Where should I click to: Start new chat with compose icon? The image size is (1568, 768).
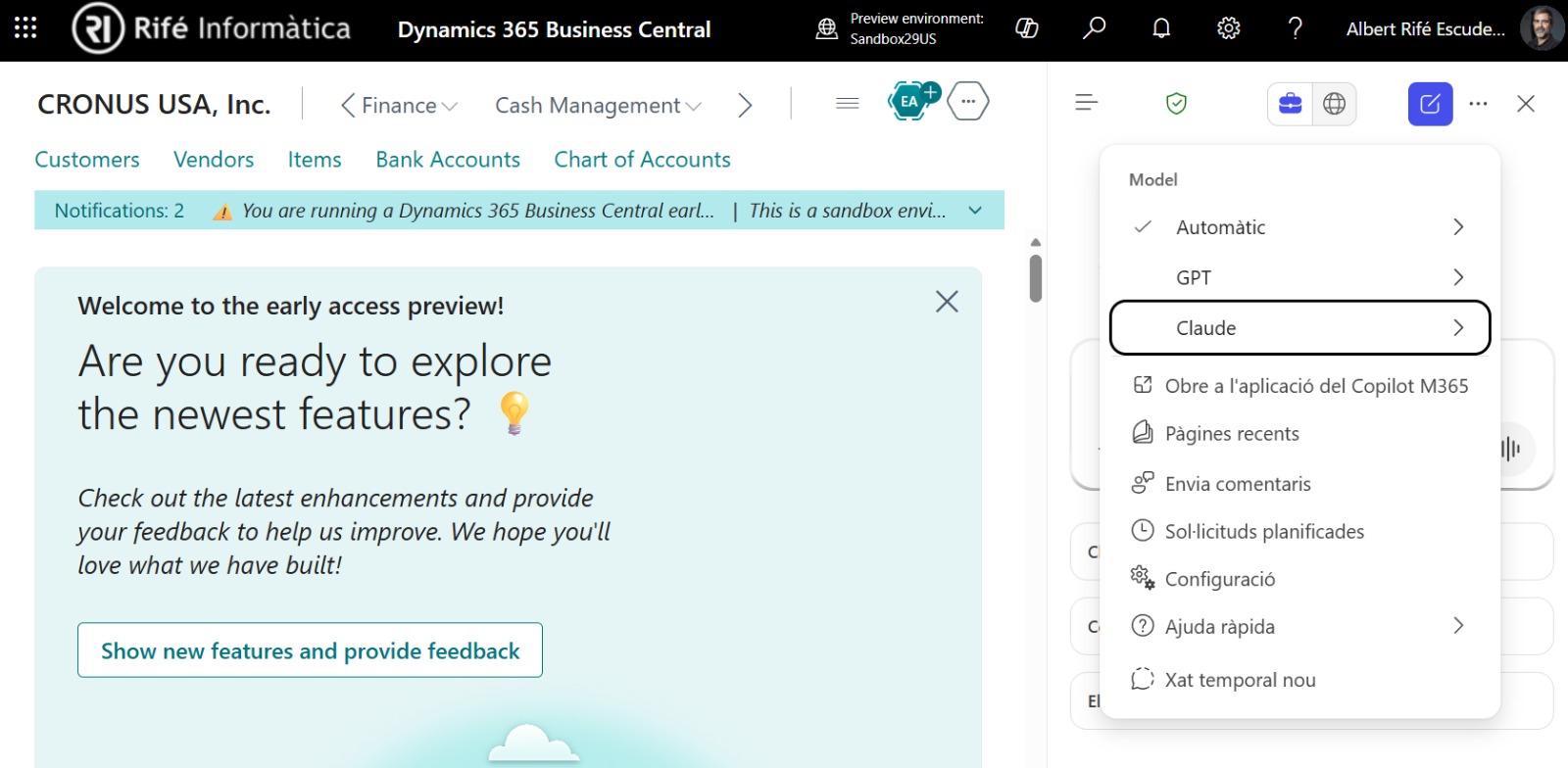pos(1430,104)
